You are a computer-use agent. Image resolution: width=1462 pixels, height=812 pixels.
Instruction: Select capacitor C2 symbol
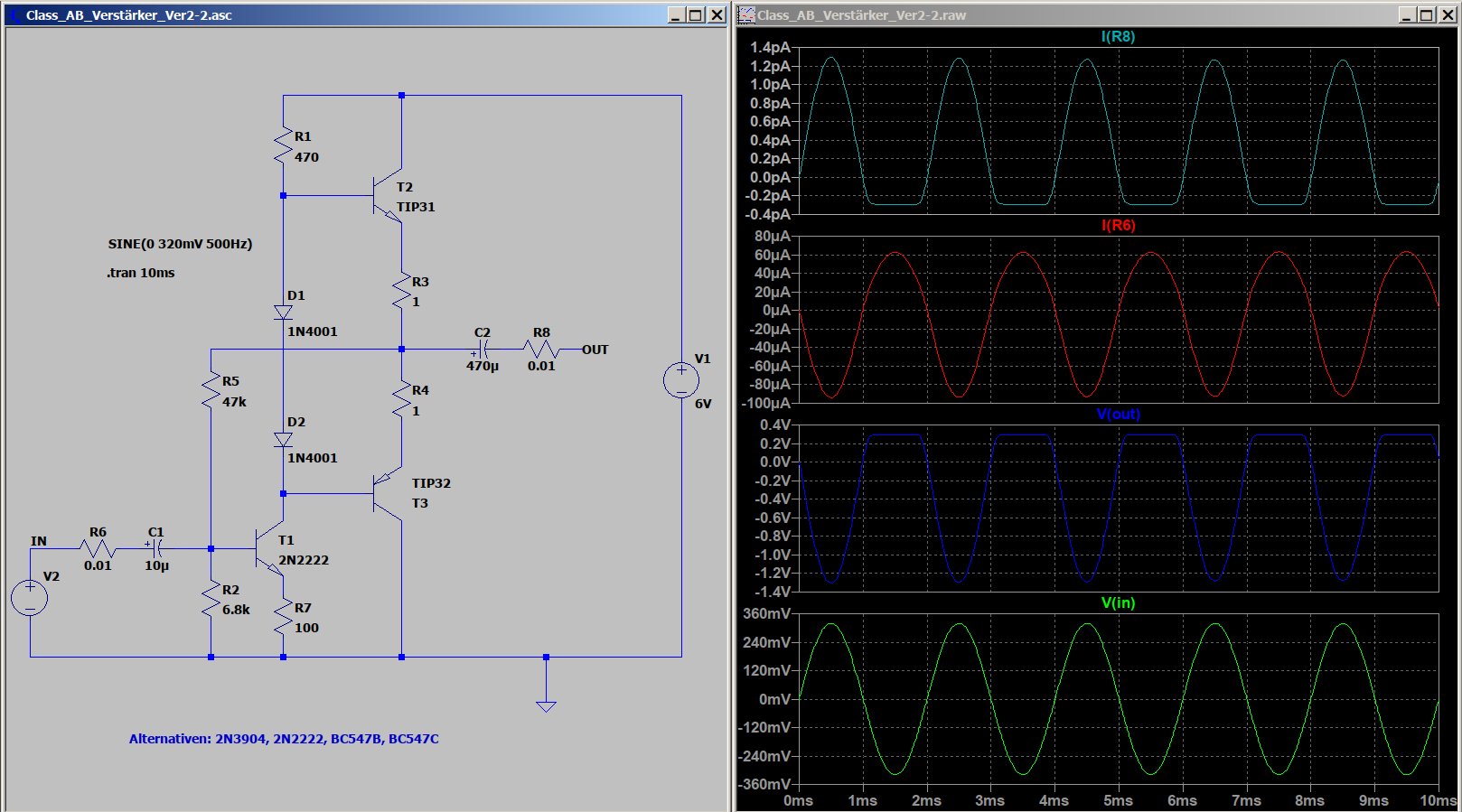click(483, 349)
